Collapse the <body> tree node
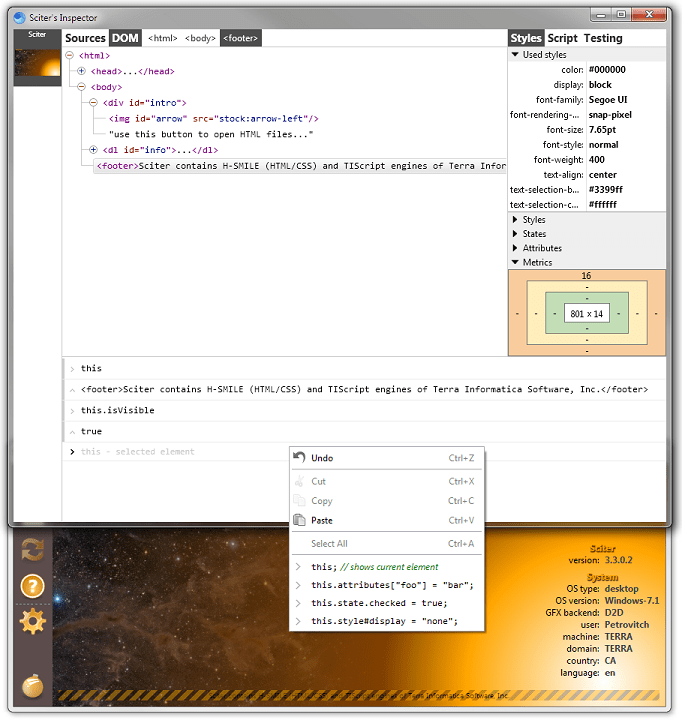The image size is (682, 720). pos(81,87)
